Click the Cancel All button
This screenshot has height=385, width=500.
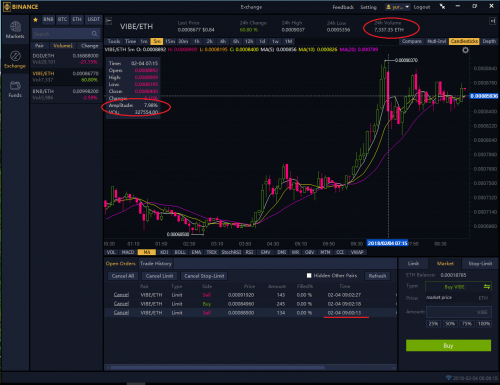123,276
